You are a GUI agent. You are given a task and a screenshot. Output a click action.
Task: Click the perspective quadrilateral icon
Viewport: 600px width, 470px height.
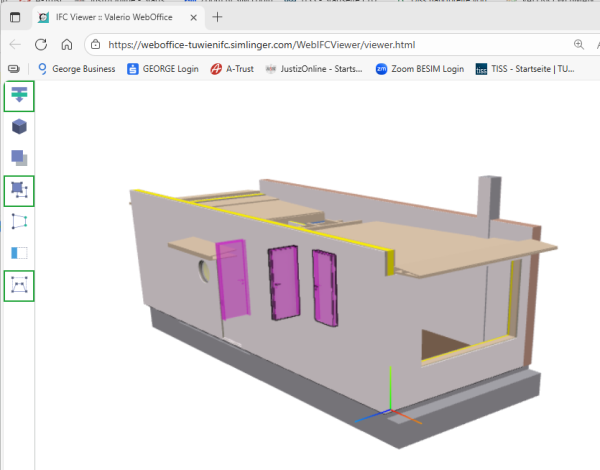[x=19, y=221]
